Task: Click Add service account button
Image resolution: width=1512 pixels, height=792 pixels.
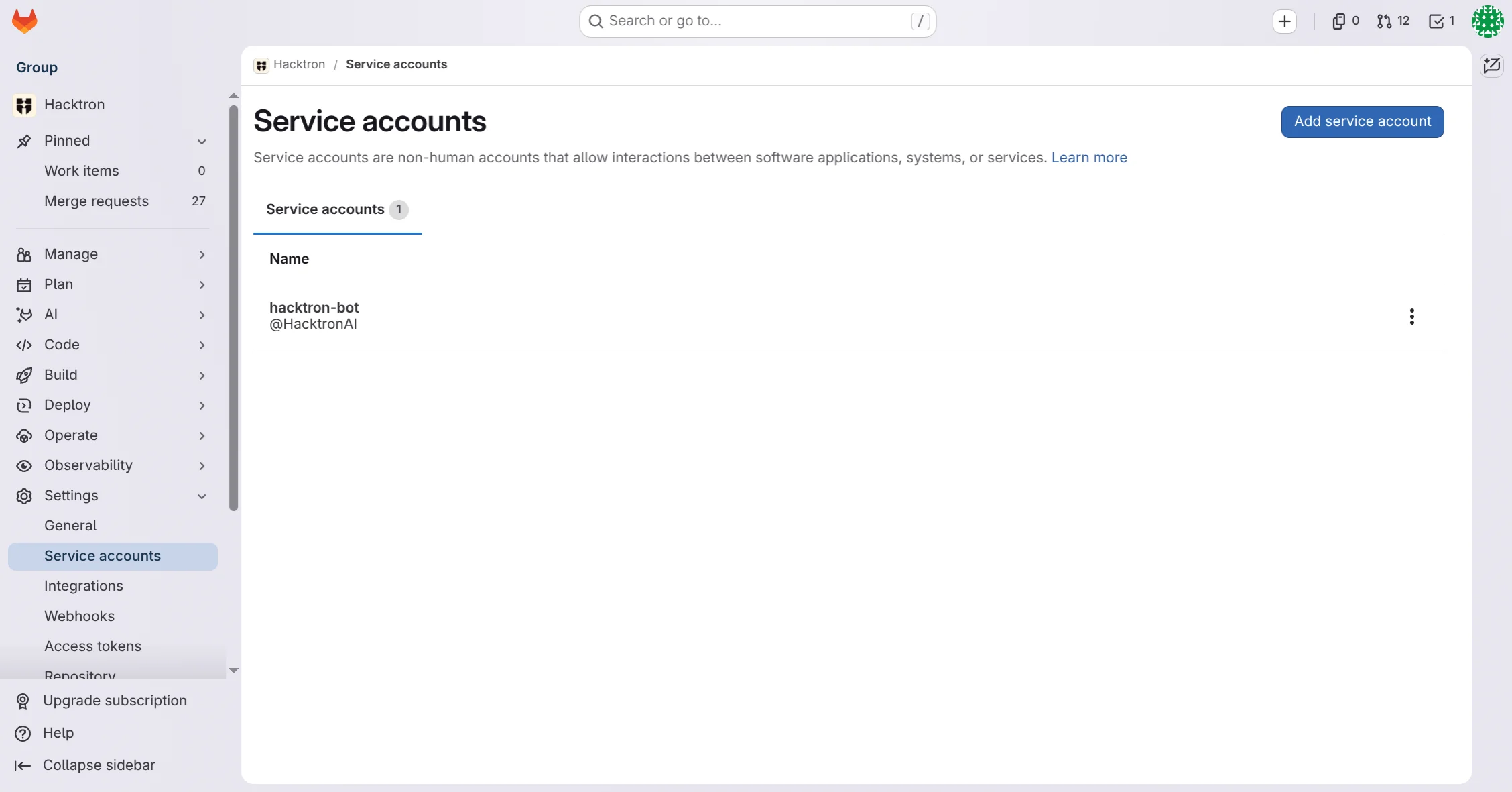Action: point(1363,121)
